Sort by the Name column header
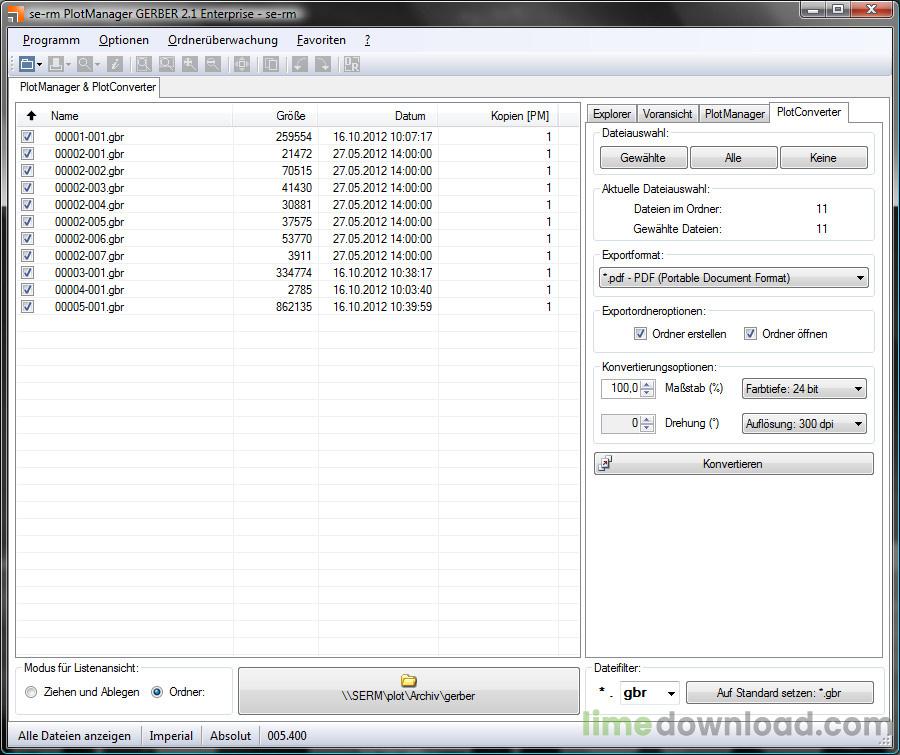 (x=139, y=115)
